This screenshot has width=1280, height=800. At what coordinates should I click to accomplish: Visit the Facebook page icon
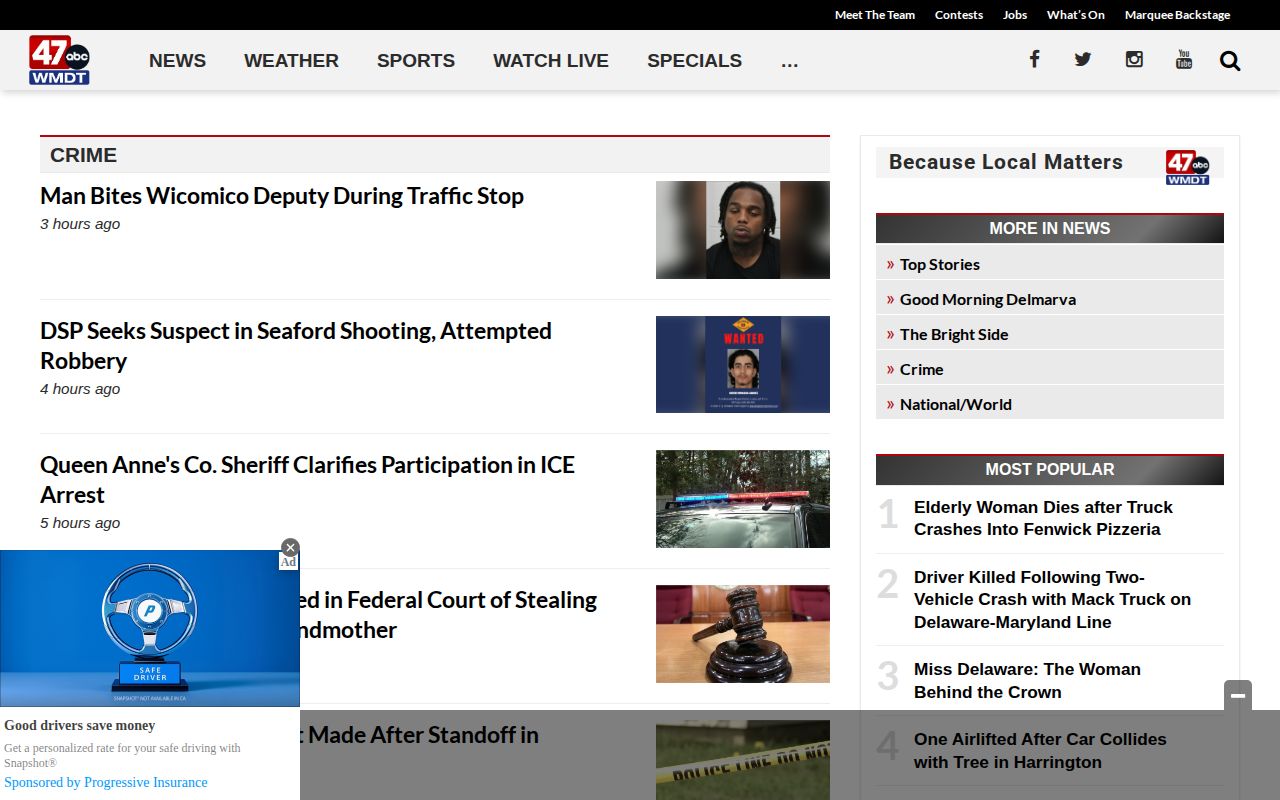pos(1034,59)
